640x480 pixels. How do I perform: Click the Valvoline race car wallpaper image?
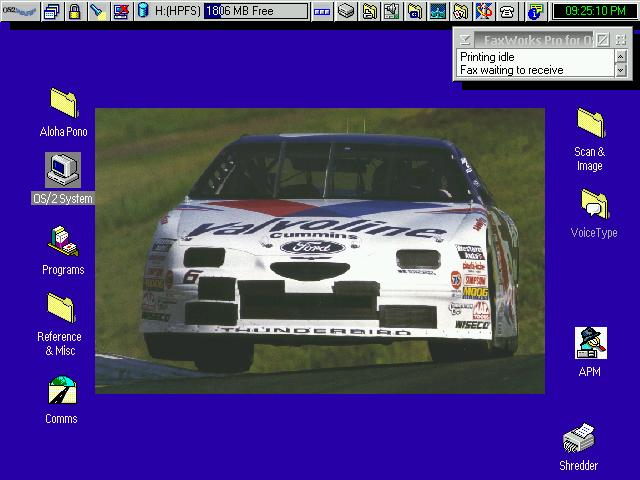pyautogui.click(x=320, y=251)
